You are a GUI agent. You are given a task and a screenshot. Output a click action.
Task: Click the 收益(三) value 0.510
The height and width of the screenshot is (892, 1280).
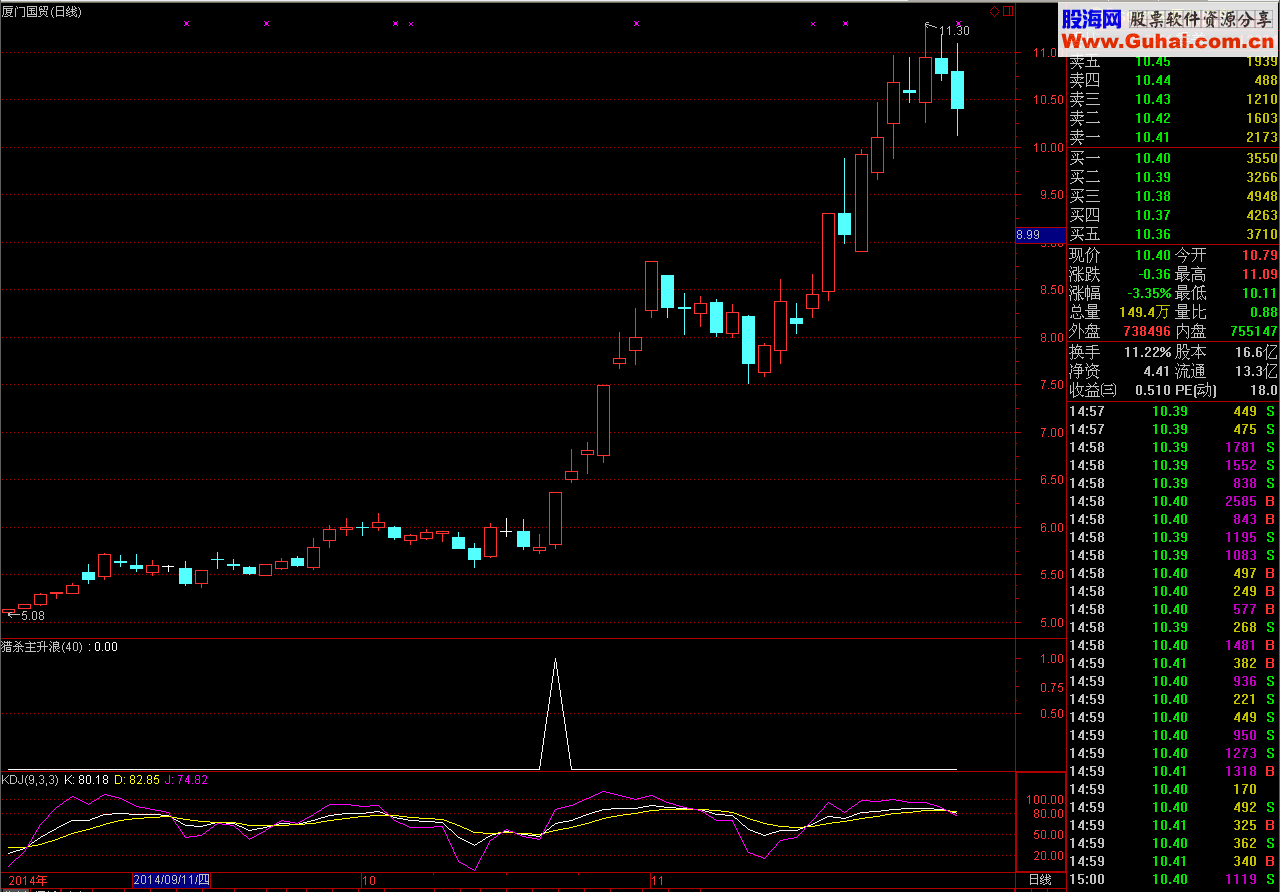point(1153,390)
